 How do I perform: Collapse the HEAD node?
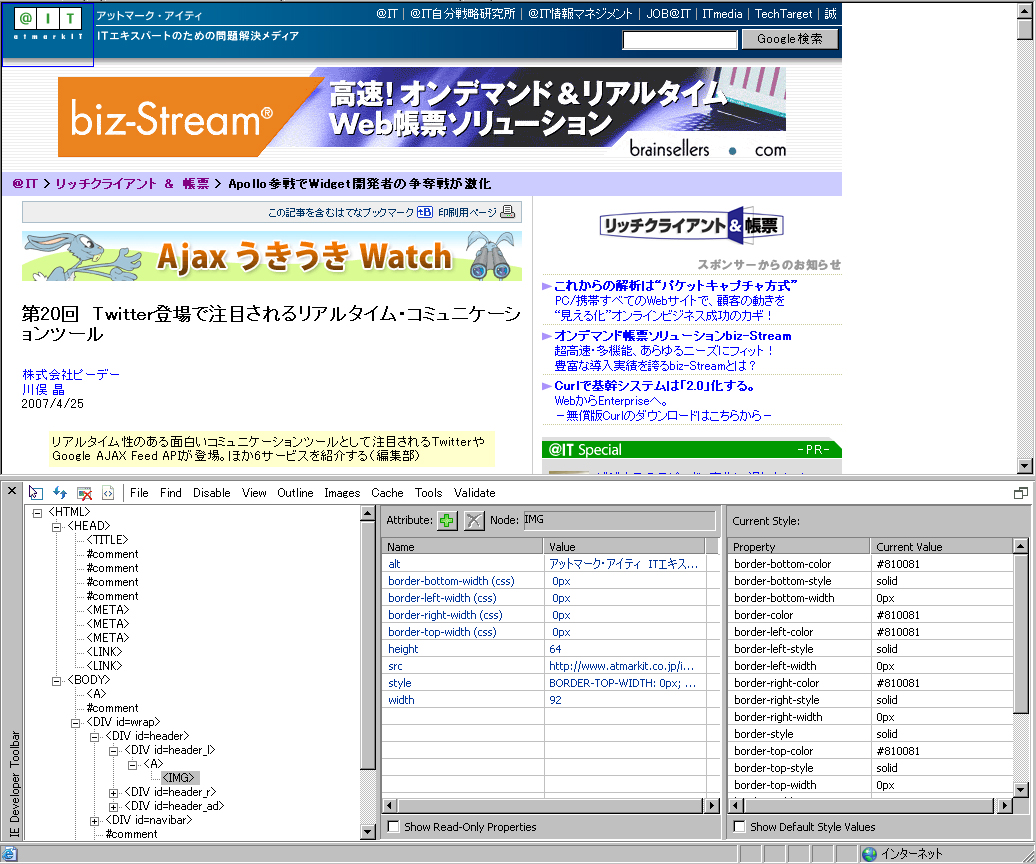[57, 526]
